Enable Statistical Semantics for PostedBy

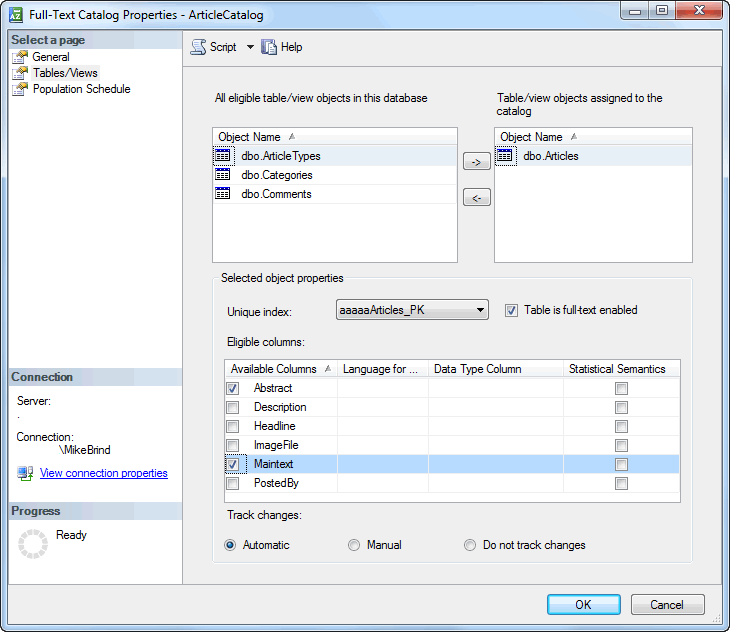point(621,484)
